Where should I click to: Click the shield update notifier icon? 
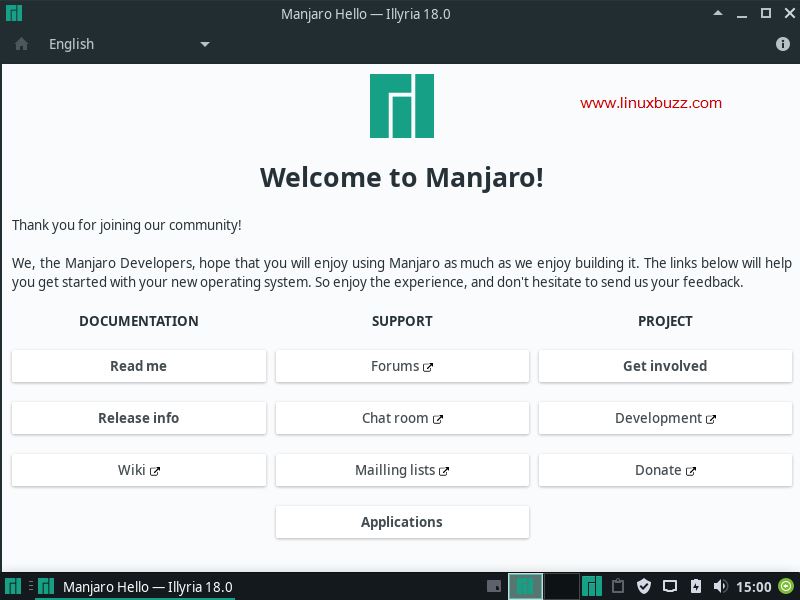click(644, 586)
